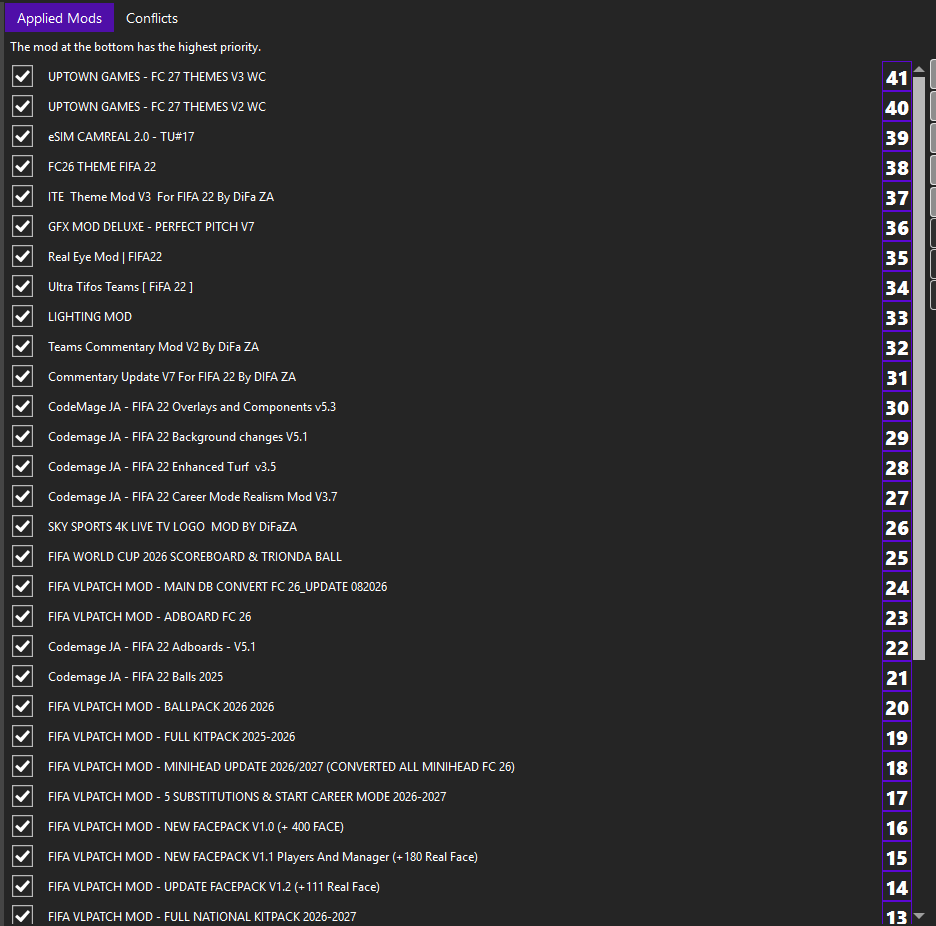Disable GFX MOD DELUXE - PERFECT PITCH V7
The height and width of the screenshot is (926, 936).
point(23,226)
